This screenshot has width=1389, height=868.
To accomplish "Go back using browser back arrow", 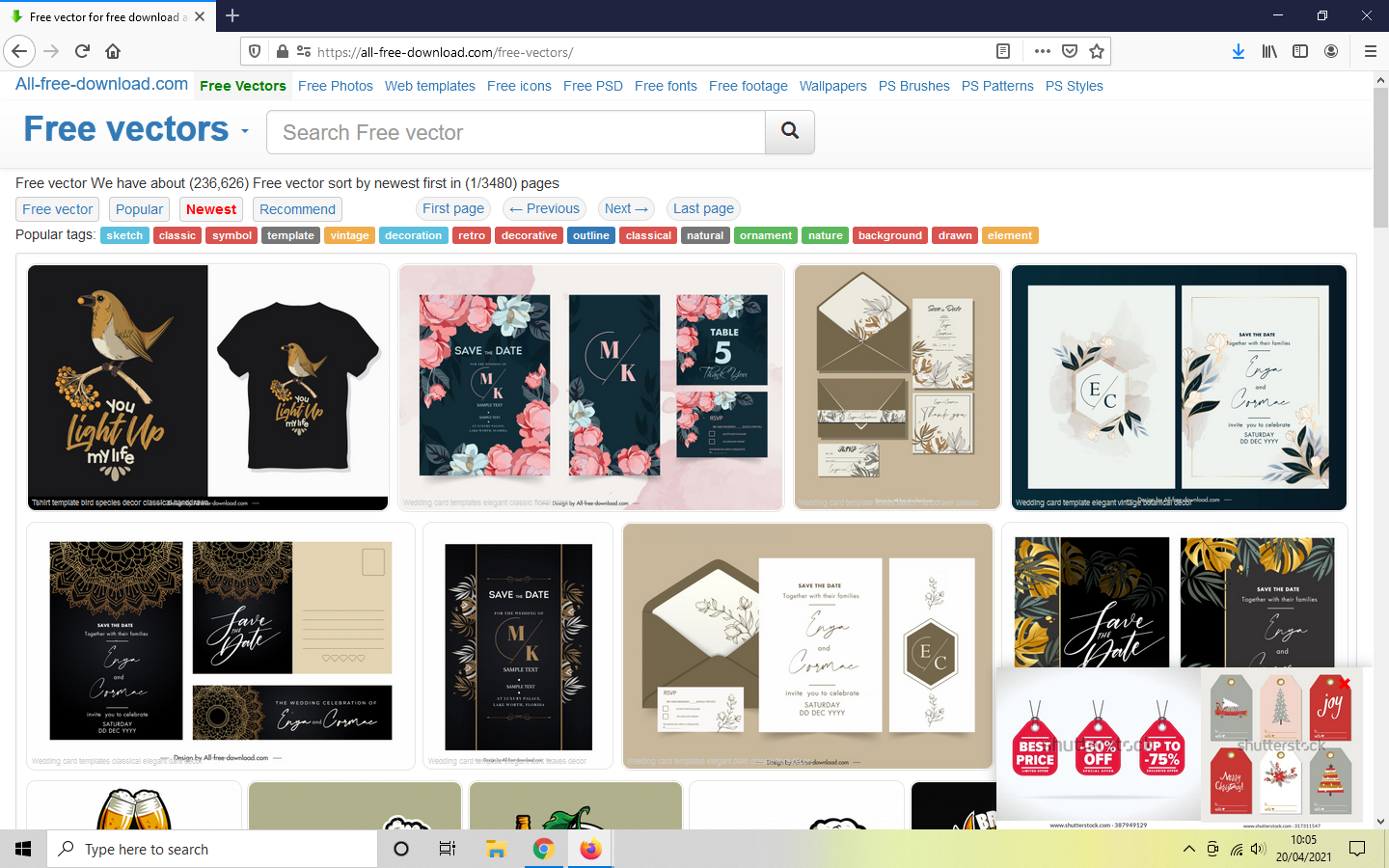I will click(20, 51).
